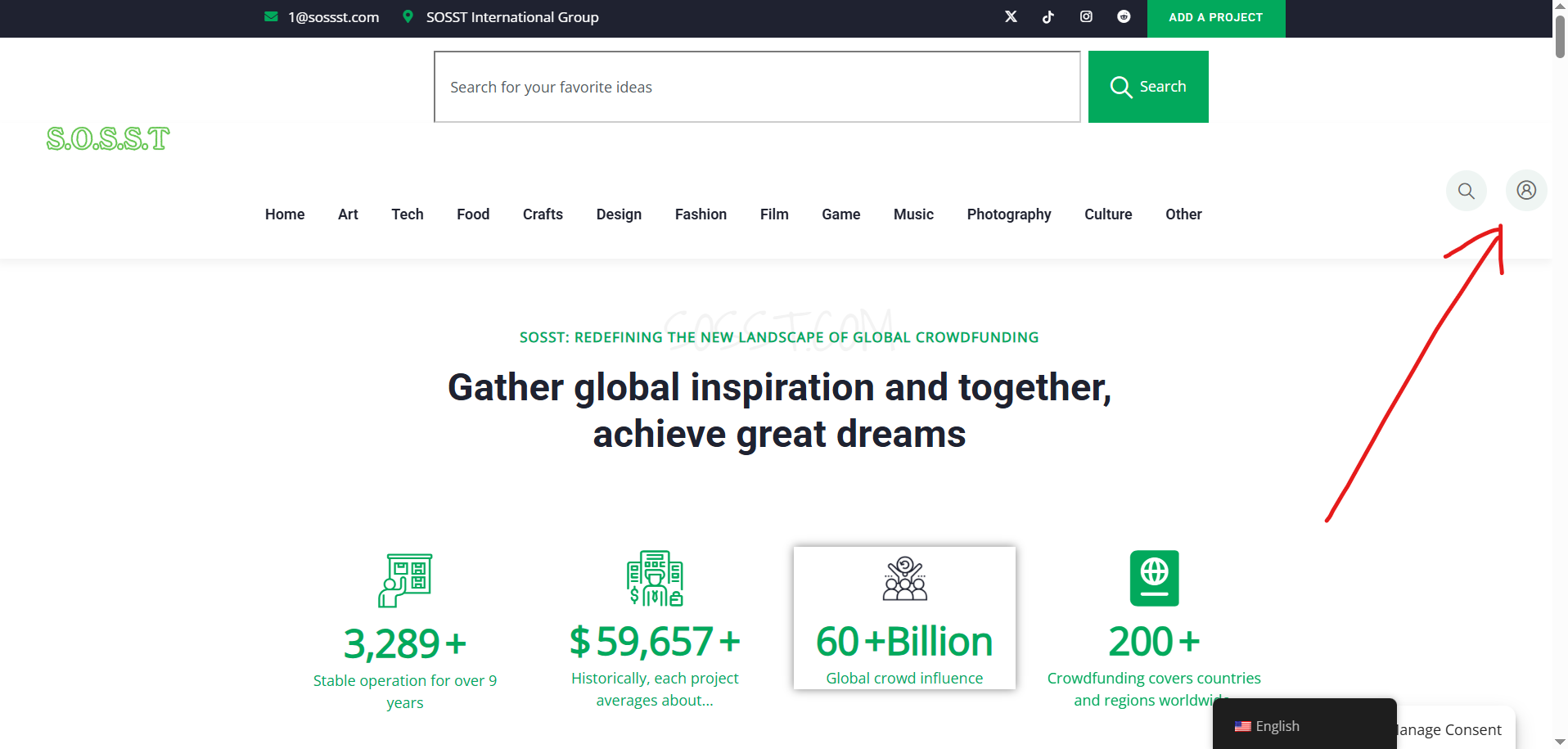This screenshot has width=1568, height=749.
Task: Click the global crowd people icon
Action: point(904,579)
